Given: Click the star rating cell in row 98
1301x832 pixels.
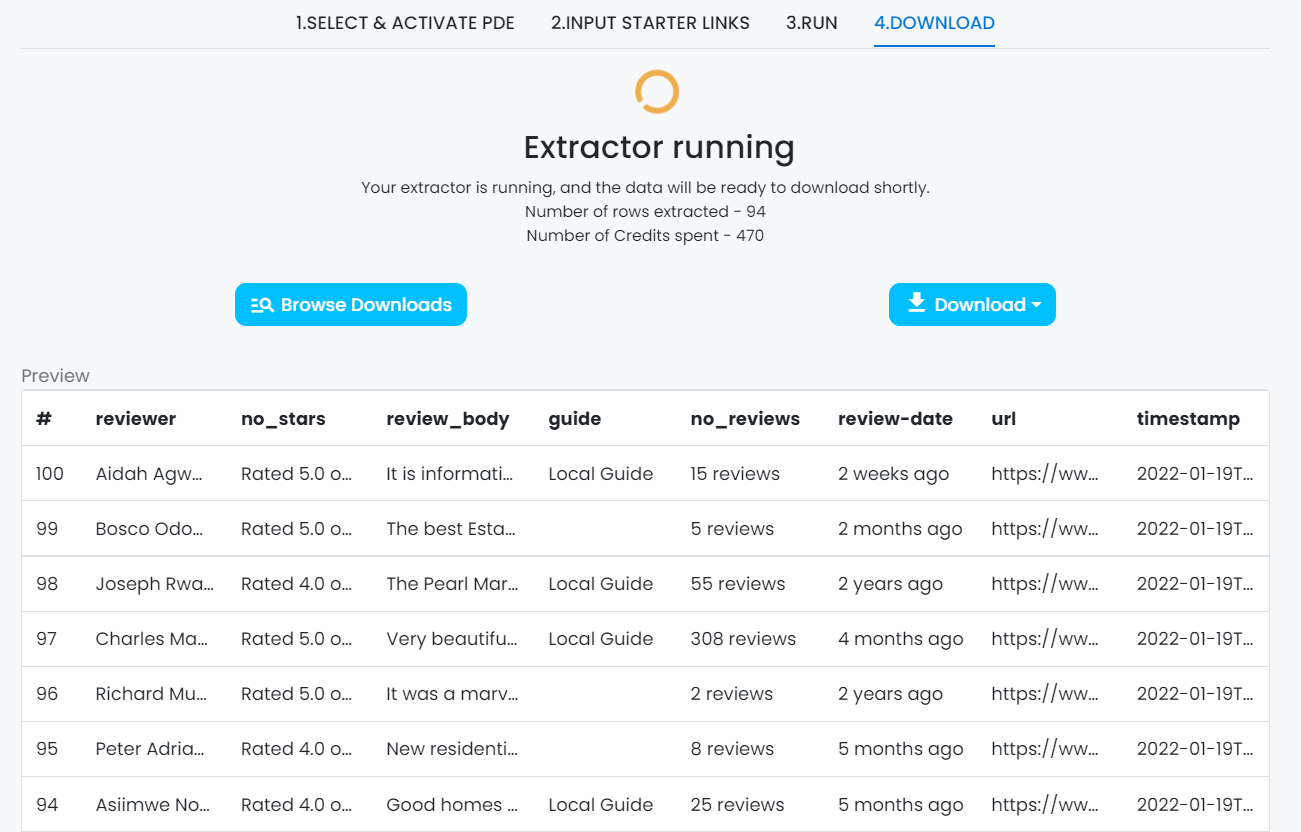Looking at the screenshot, I should (x=297, y=584).
